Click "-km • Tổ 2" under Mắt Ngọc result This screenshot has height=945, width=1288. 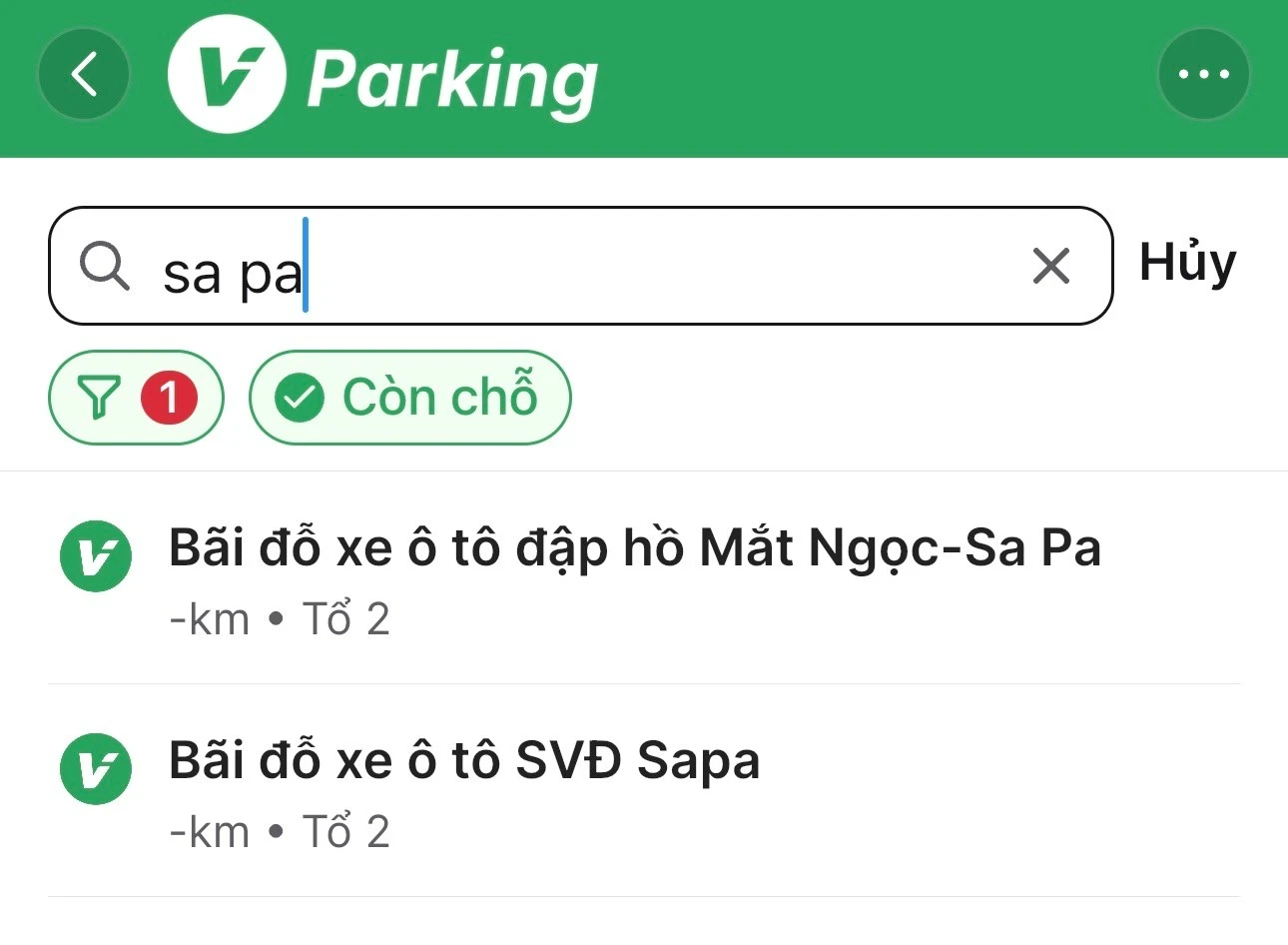click(x=280, y=619)
